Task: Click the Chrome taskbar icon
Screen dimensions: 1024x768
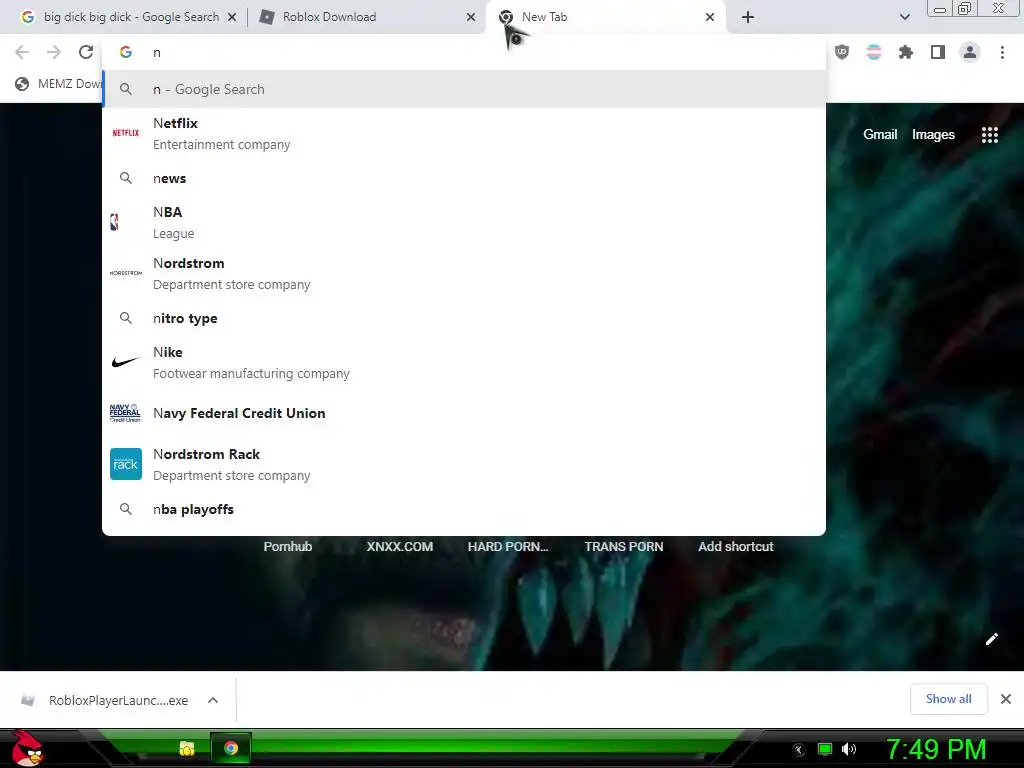Action: [231, 748]
